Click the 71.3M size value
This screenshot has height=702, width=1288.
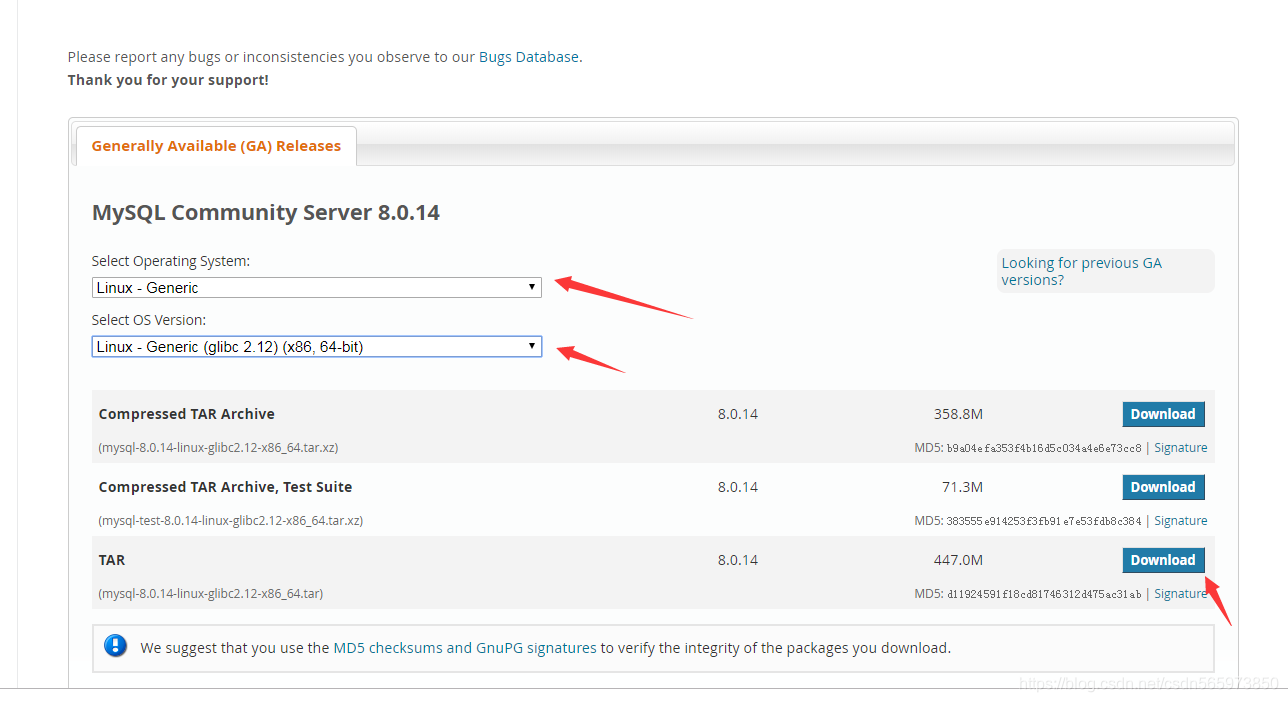click(x=962, y=487)
